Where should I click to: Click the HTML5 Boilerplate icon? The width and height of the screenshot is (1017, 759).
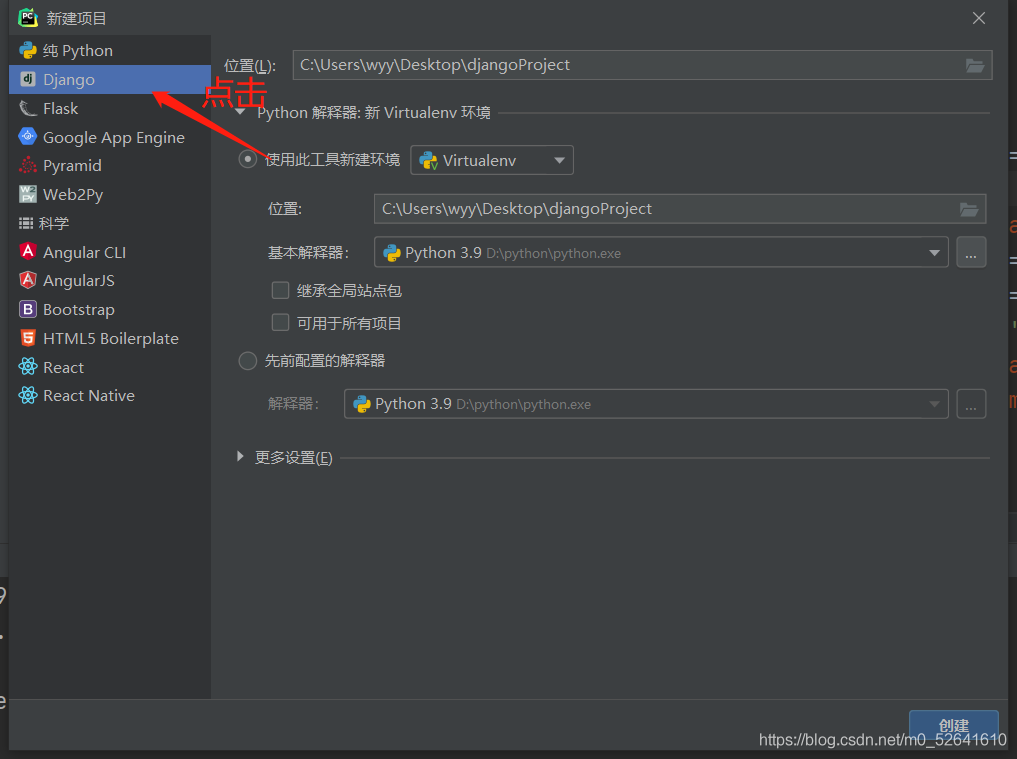pos(28,338)
